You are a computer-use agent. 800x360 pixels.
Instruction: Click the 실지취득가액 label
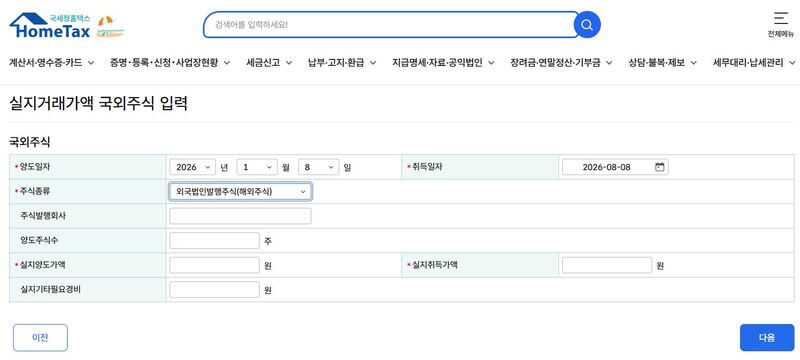pyautogui.click(x=435, y=265)
